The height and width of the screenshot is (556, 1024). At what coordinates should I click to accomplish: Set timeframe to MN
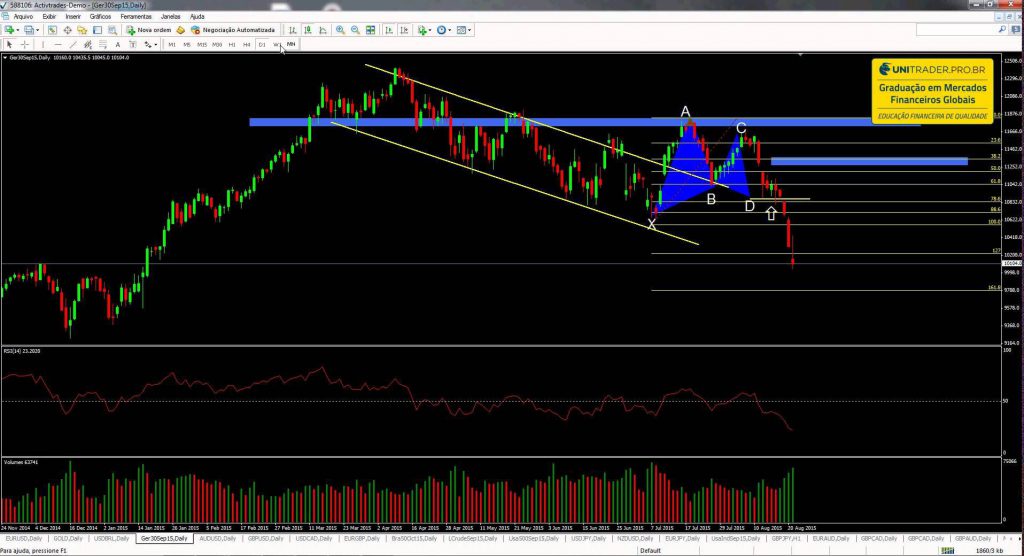[x=291, y=44]
